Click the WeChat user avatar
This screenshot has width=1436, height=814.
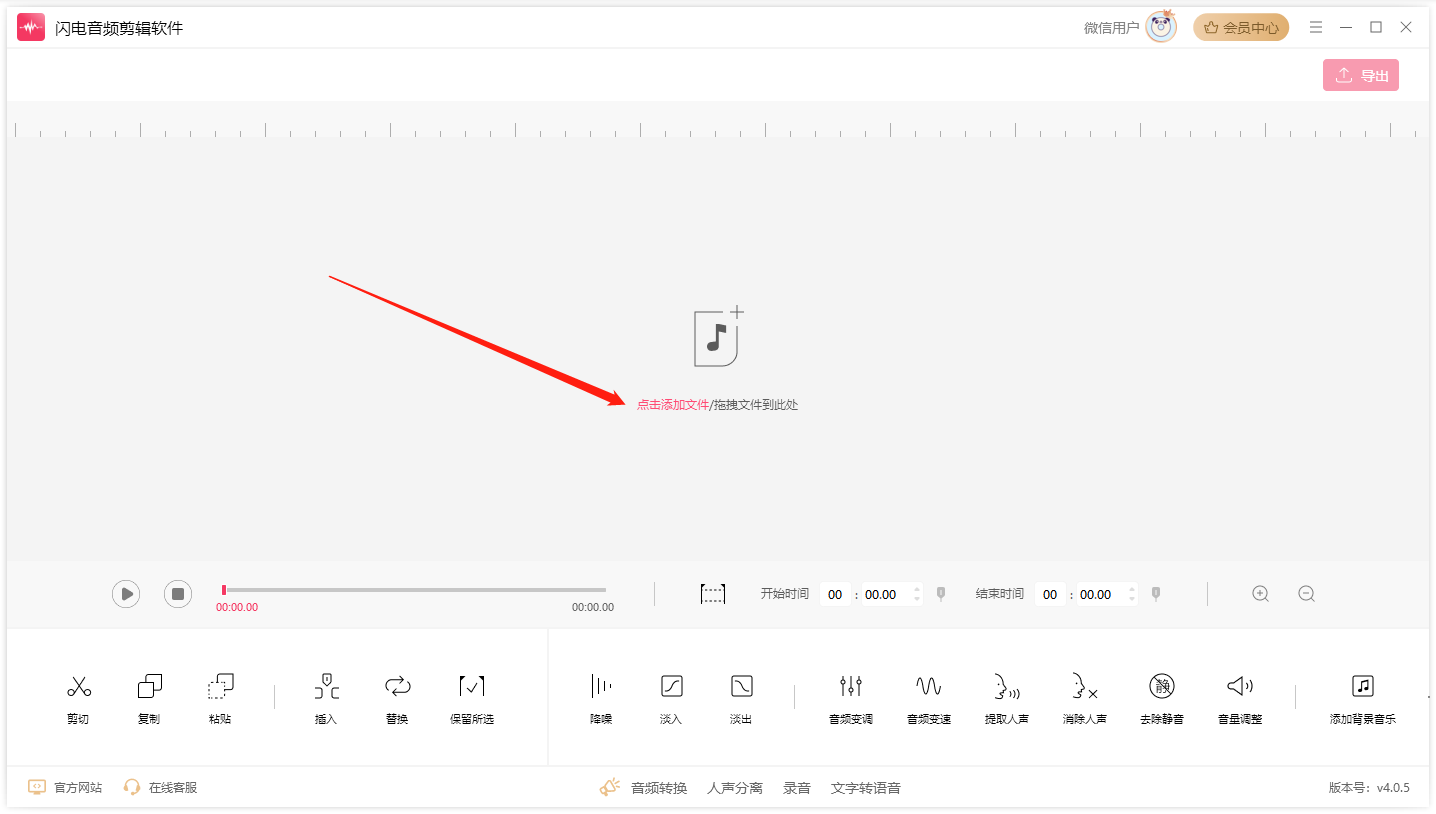[1161, 27]
